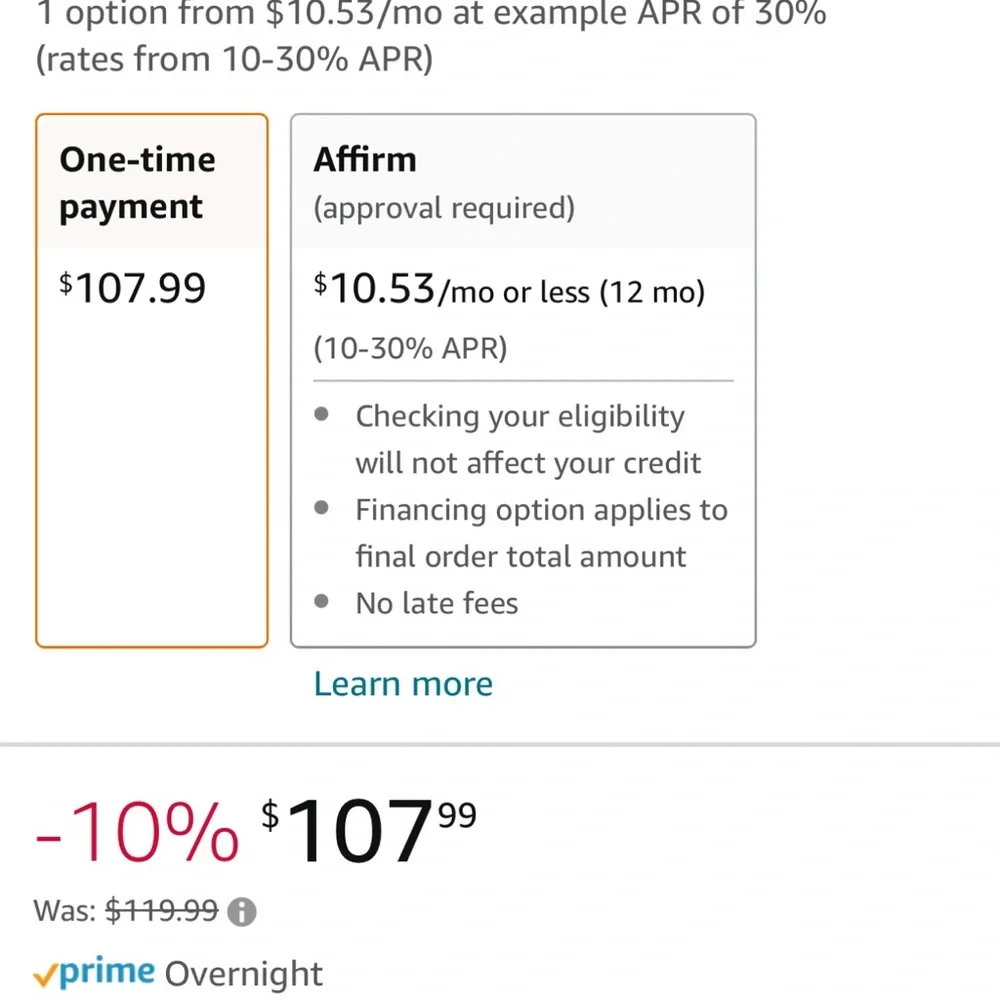This screenshot has height=1000, width=1000.
Task: Click the 1 option from $10.53/mo text
Action: (x=431, y=14)
